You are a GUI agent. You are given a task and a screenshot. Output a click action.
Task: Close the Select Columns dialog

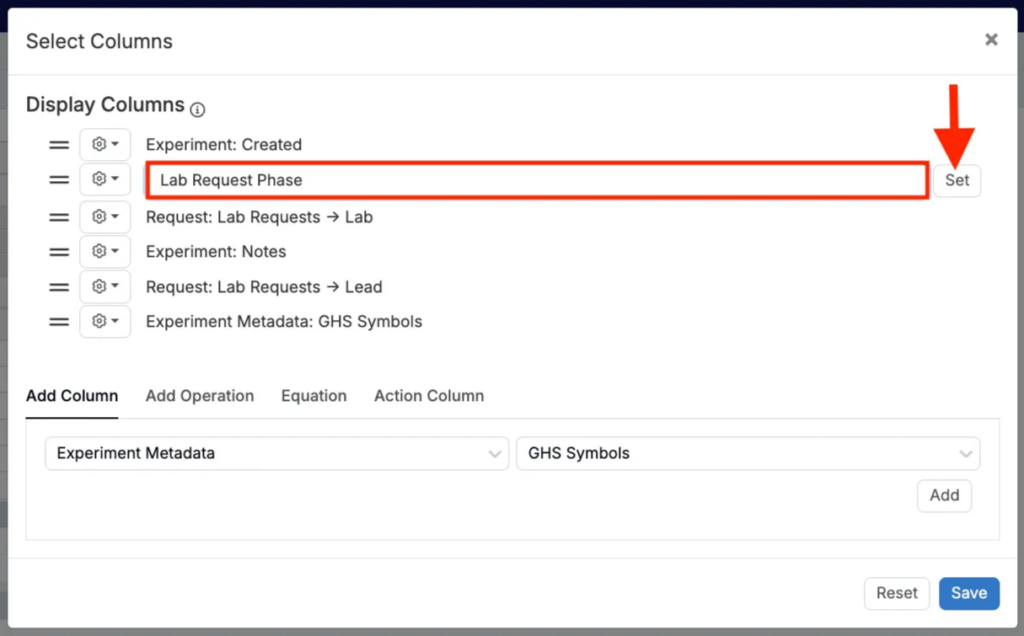pyautogui.click(x=991, y=40)
